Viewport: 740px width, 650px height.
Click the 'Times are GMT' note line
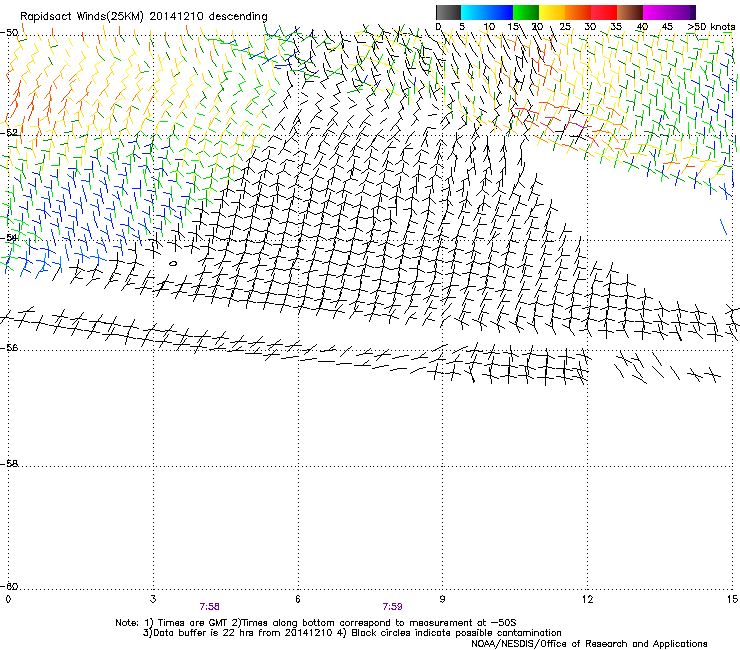[315, 623]
